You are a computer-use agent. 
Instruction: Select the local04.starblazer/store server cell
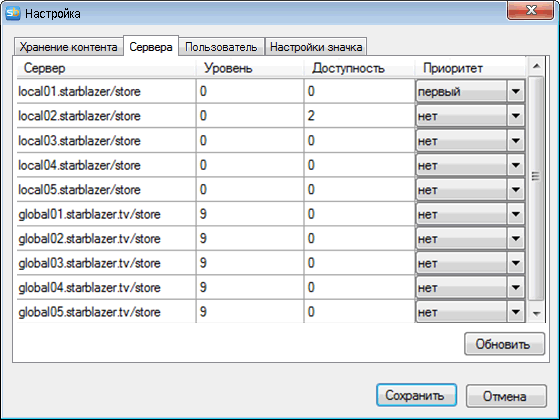pyautogui.click(x=106, y=165)
